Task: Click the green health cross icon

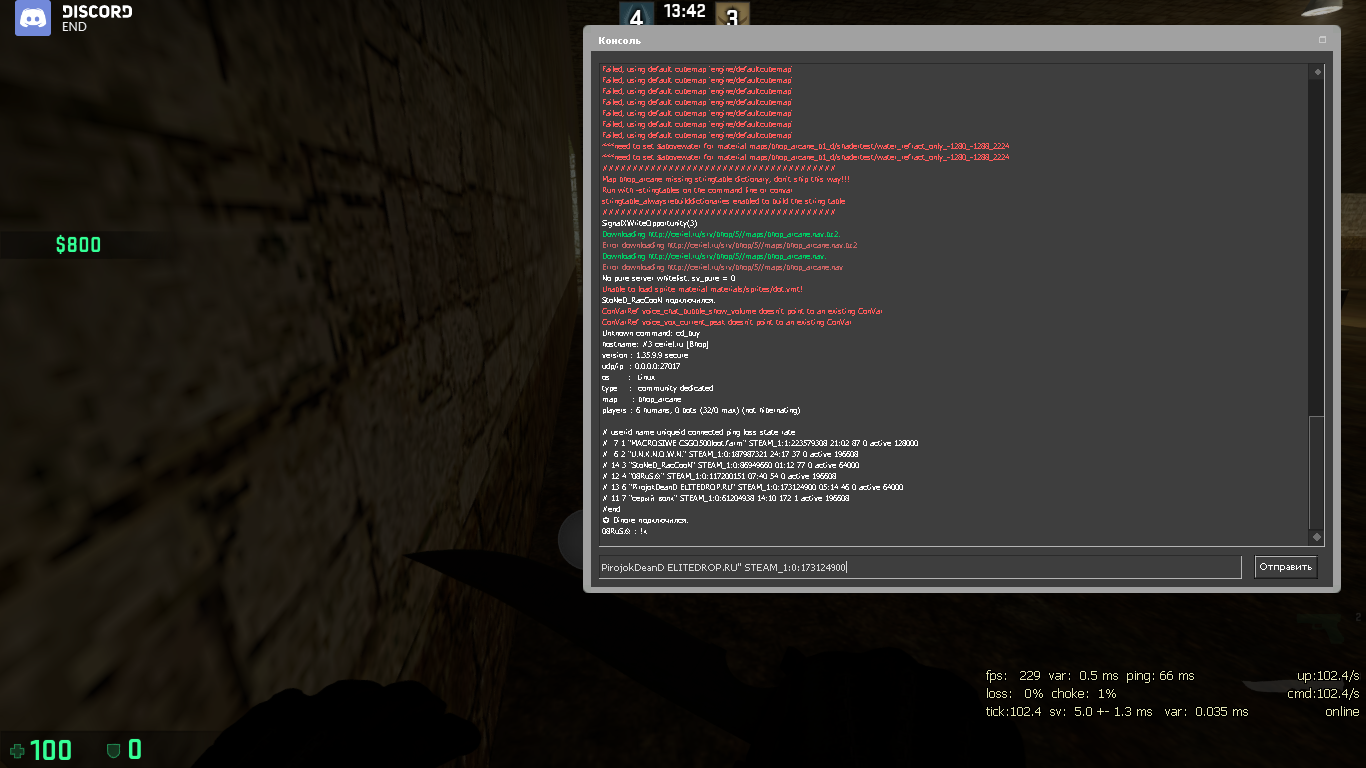Action: click(17, 750)
